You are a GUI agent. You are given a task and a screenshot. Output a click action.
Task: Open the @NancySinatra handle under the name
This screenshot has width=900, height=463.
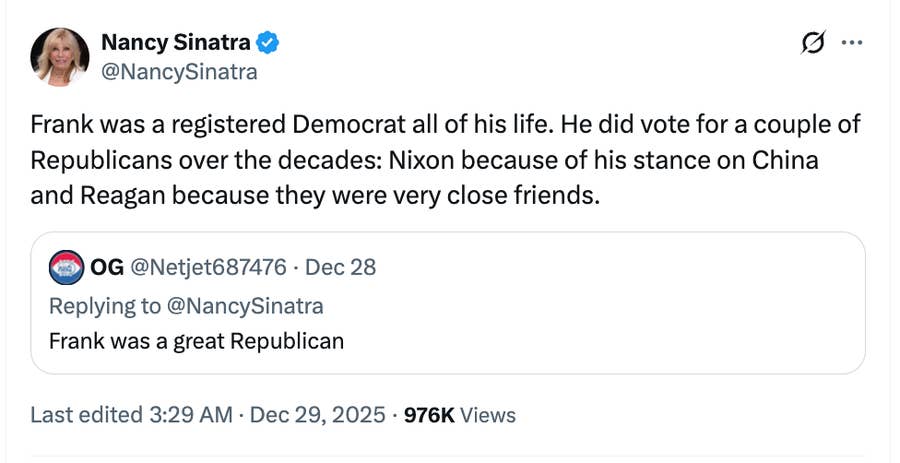coord(178,72)
